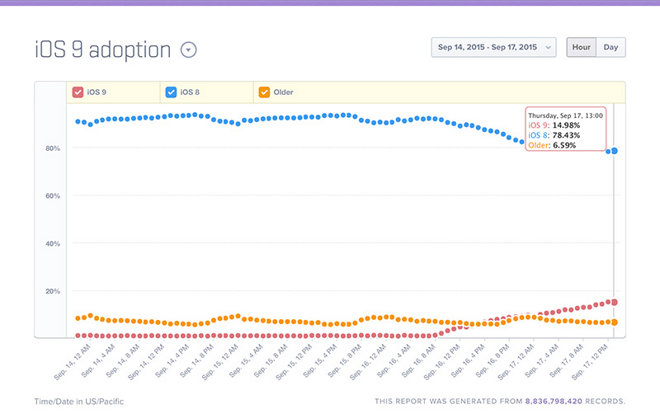This screenshot has height=414, width=660.
Task: Switch the chart to Hour view
Action: pos(581,47)
